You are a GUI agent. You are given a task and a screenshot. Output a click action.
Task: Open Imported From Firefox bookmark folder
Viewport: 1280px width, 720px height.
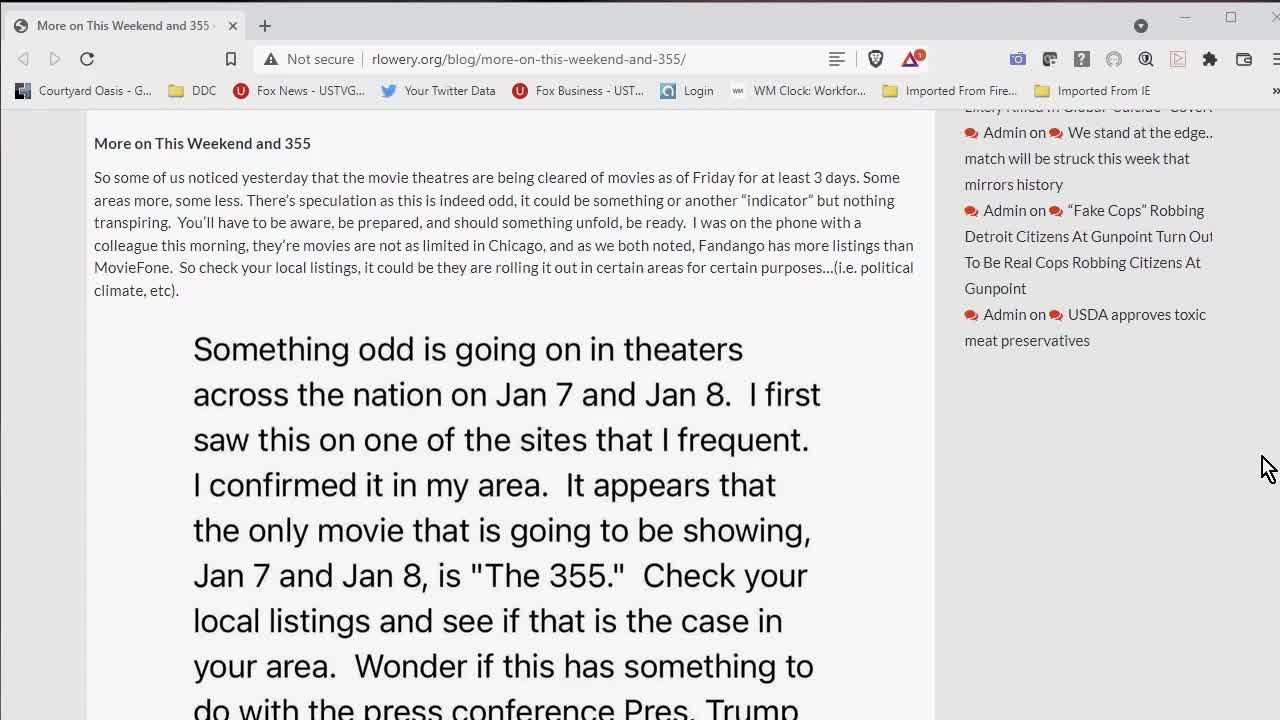(x=950, y=90)
